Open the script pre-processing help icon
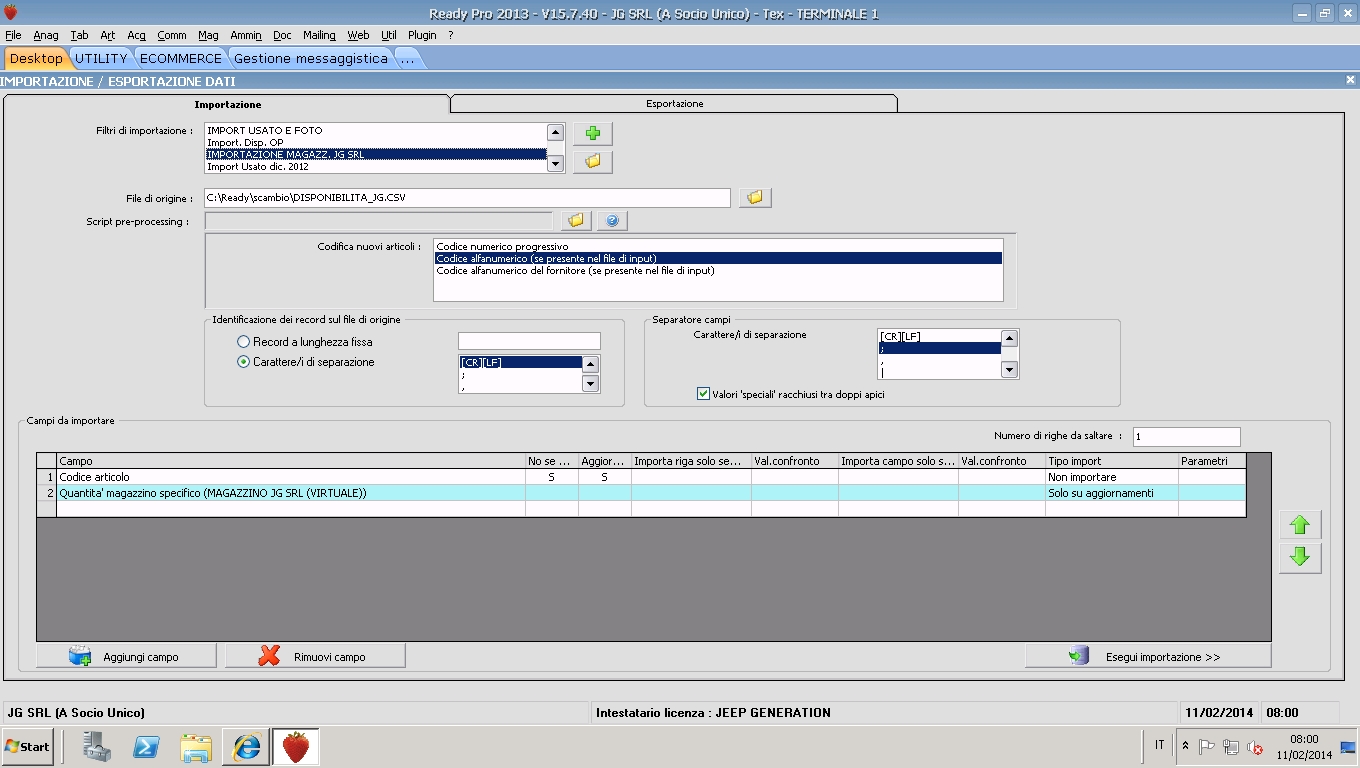Screen dimensions: 1360x768 (612, 221)
